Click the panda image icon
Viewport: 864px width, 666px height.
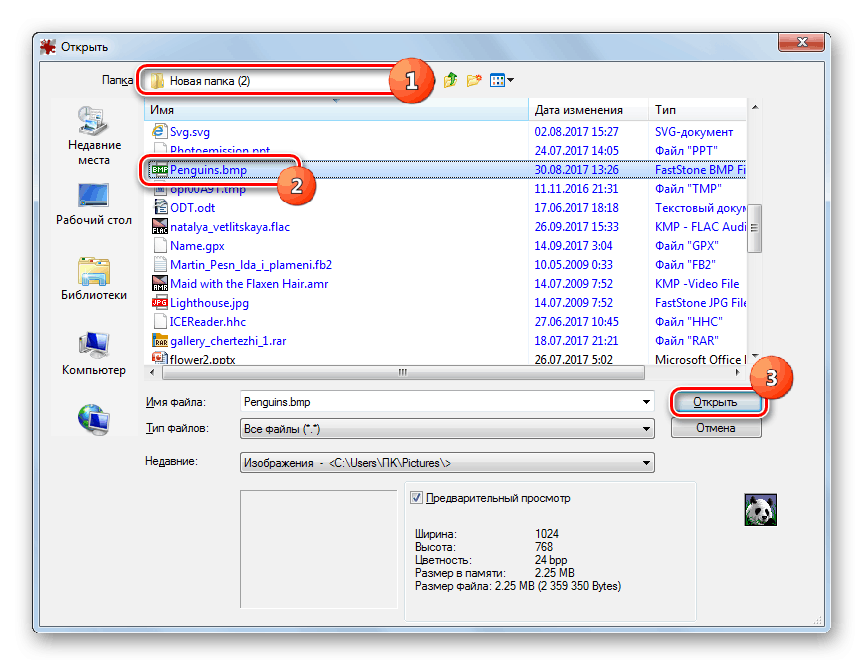pyautogui.click(x=760, y=510)
